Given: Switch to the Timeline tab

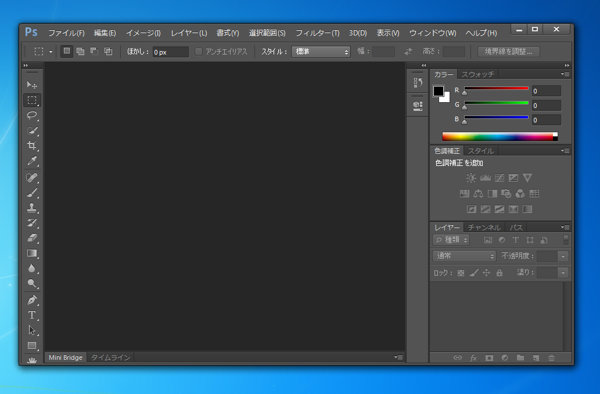Looking at the screenshot, I should (111, 358).
